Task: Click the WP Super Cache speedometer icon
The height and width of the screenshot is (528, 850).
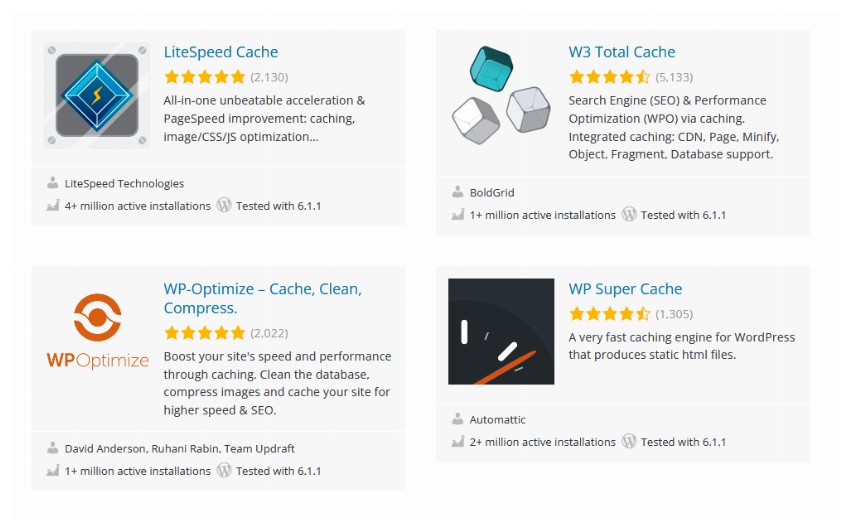Action: (x=501, y=332)
